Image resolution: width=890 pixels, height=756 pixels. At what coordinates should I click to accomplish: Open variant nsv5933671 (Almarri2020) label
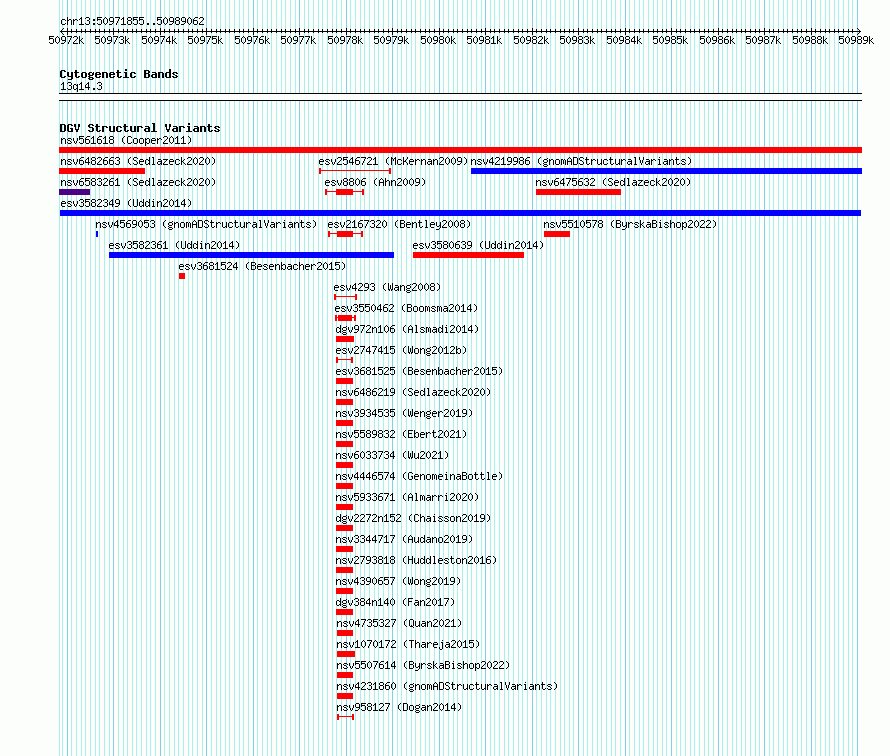pos(407,497)
